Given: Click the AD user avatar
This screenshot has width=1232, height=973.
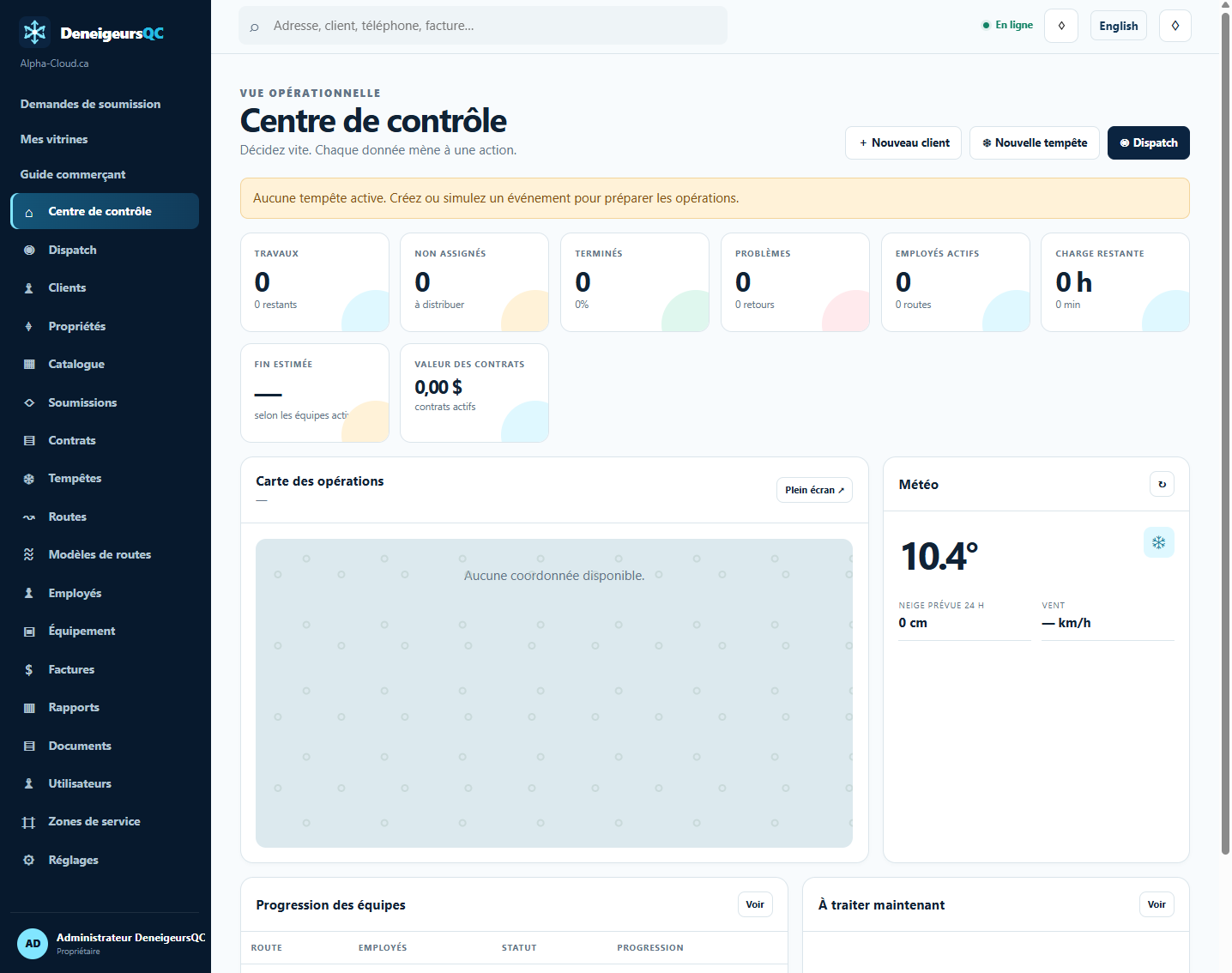Looking at the screenshot, I should (33, 944).
